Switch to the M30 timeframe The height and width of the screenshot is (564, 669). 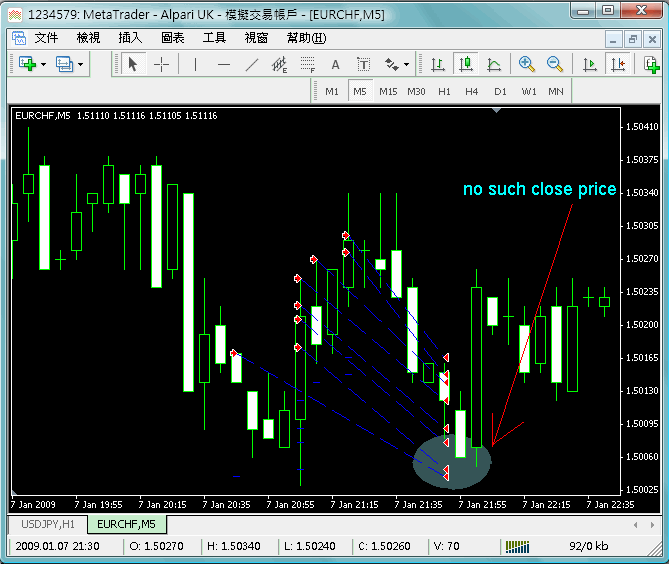pos(416,91)
